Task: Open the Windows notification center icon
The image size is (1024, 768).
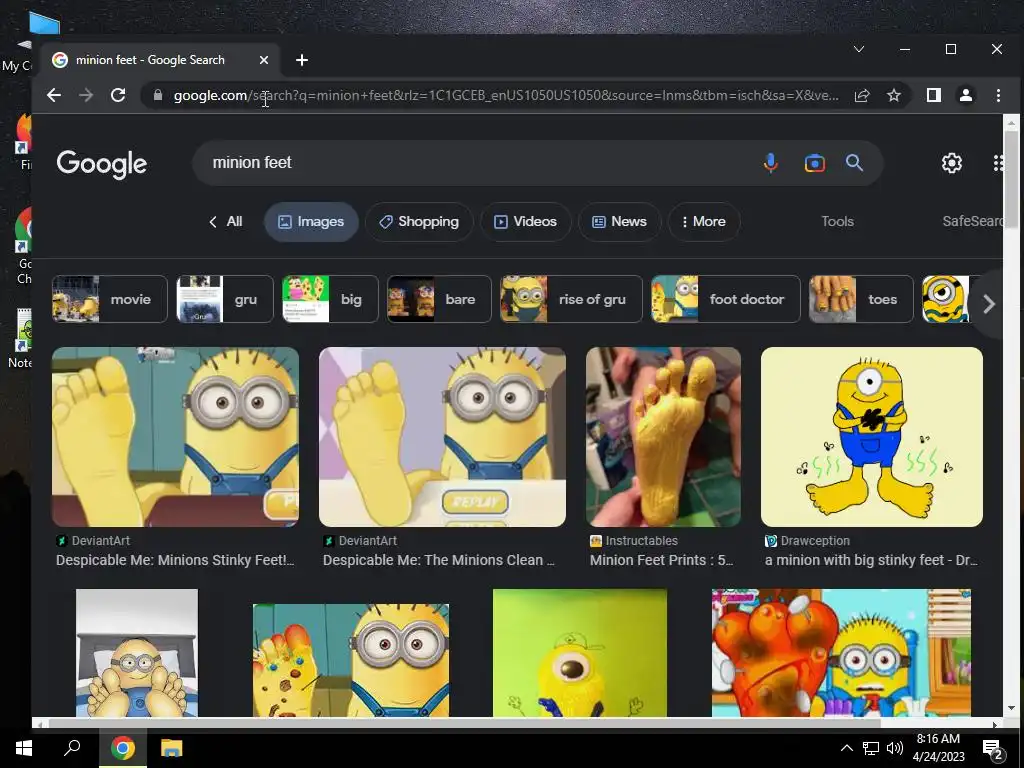Action: 993,749
